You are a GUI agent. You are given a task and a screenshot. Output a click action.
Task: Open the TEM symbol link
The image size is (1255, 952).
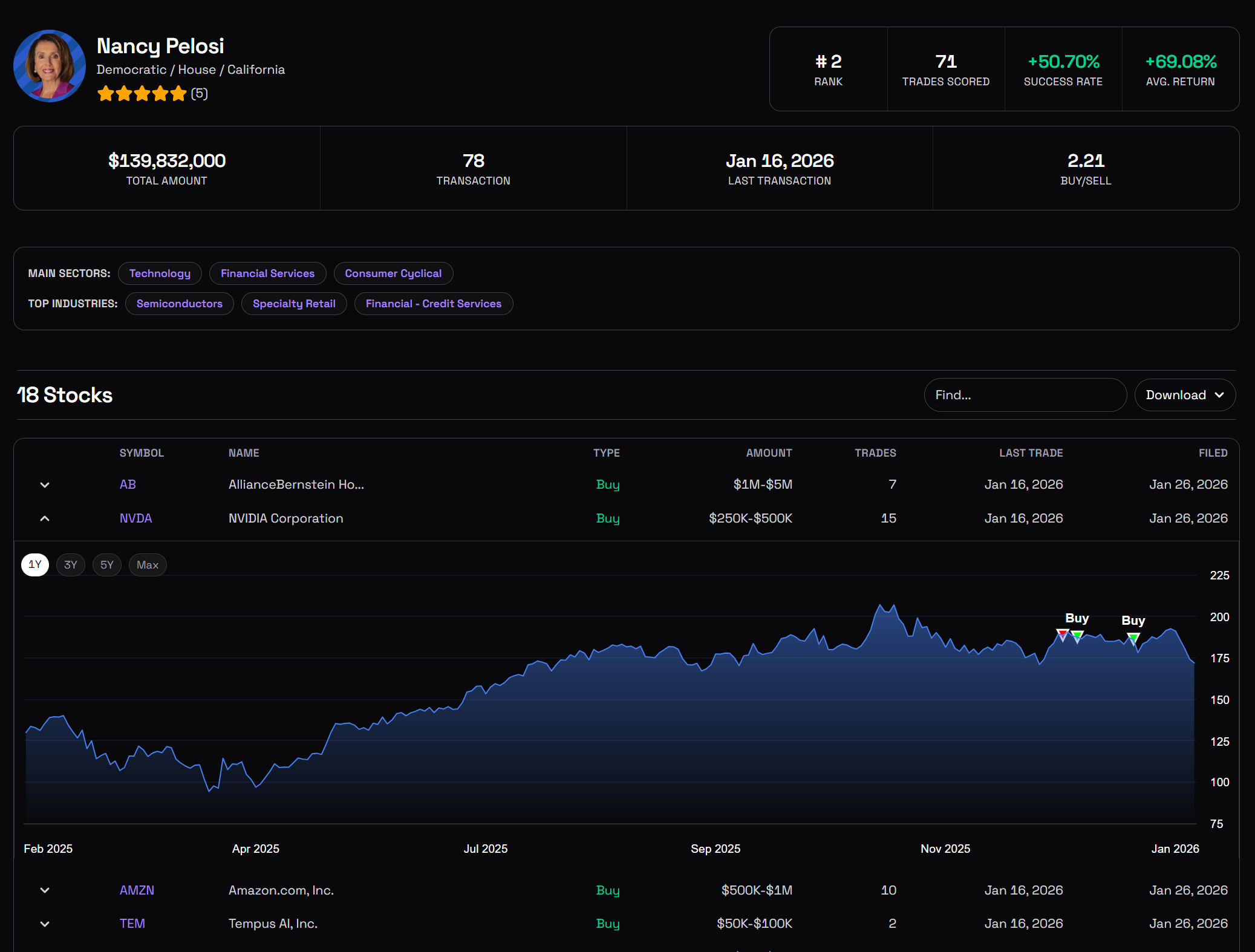tap(132, 924)
